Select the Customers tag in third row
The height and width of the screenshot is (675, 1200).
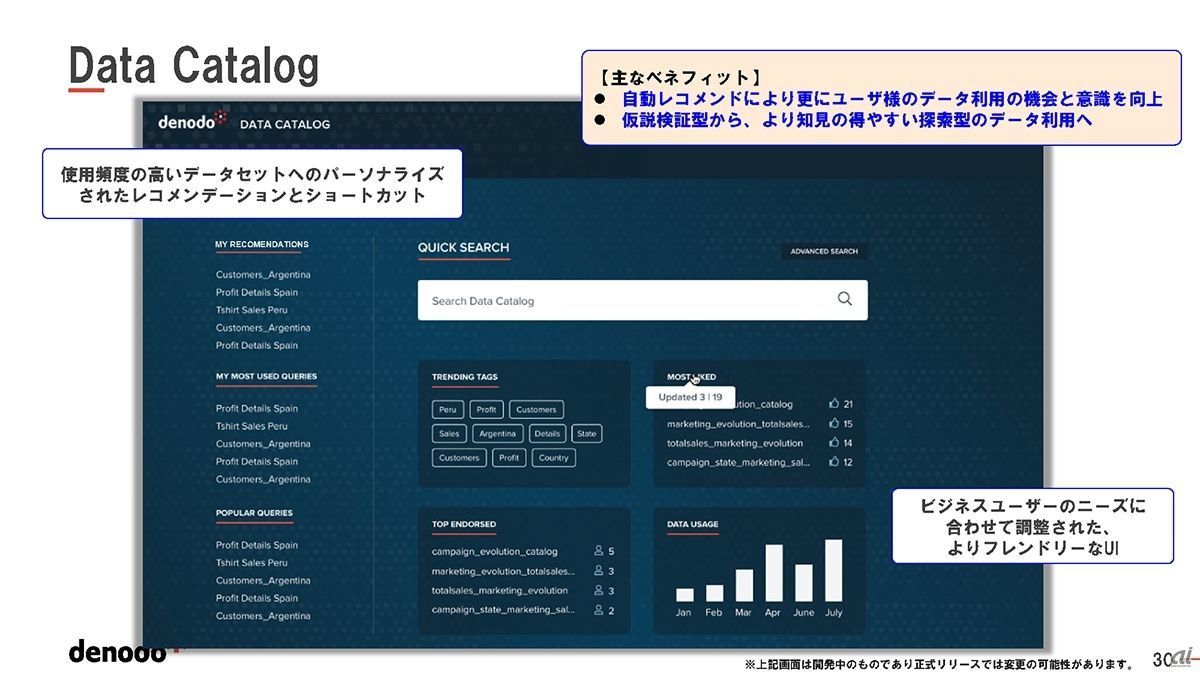click(459, 458)
